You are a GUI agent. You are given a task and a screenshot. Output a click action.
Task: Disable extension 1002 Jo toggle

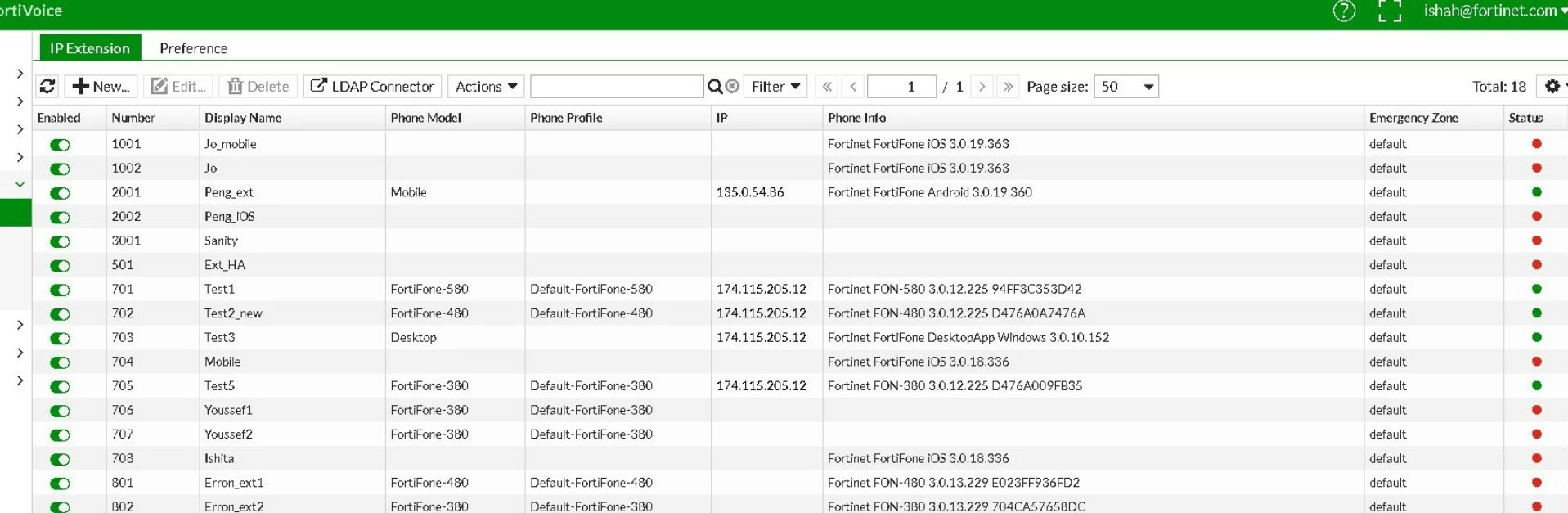(x=60, y=169)
